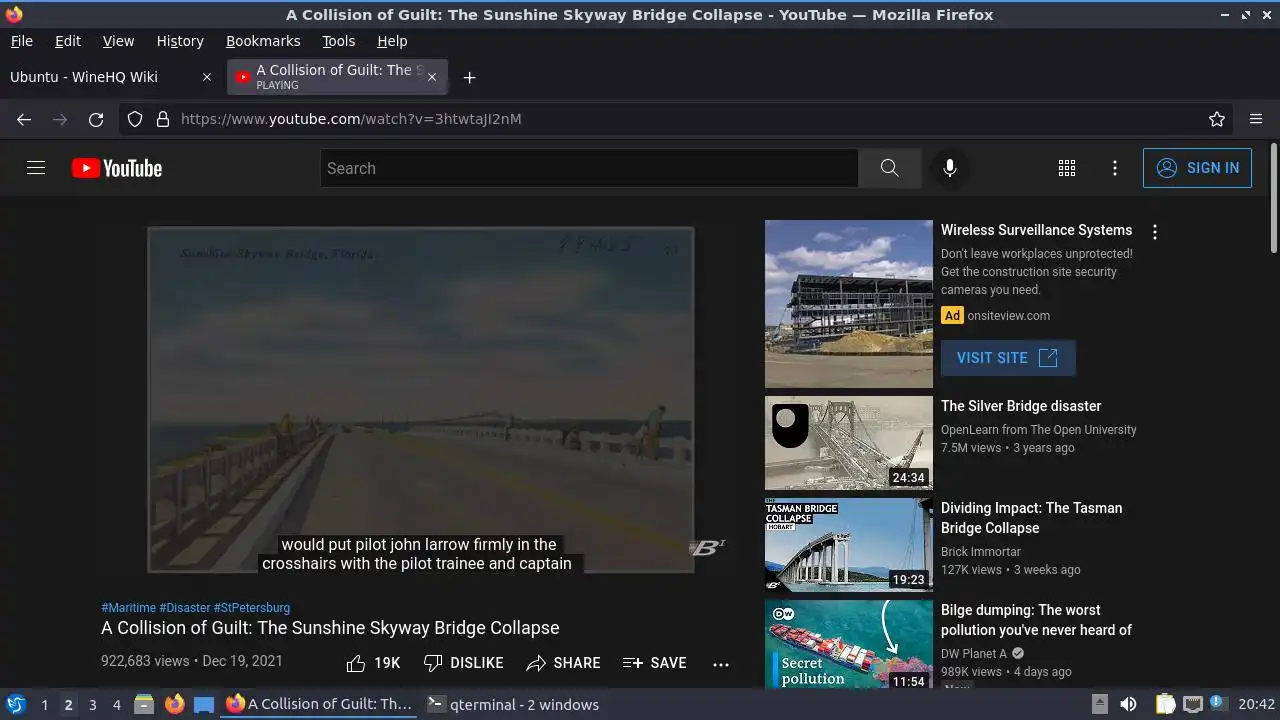Click the Silver Bridge disaster thumbnail
Screen dimensions: 1280x720
[849, 443]
